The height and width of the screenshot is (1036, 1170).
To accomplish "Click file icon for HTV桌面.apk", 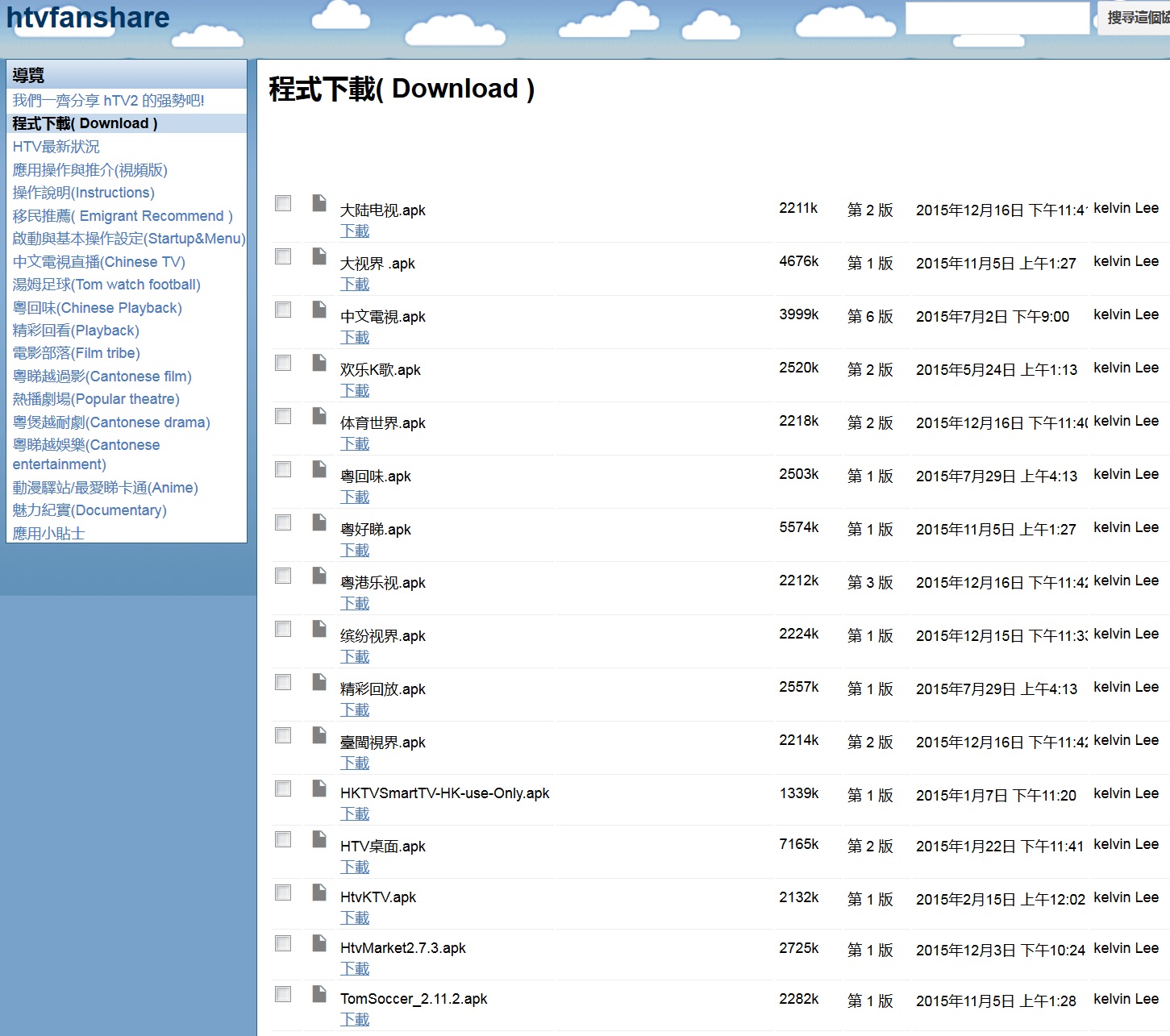I will 319,839.
